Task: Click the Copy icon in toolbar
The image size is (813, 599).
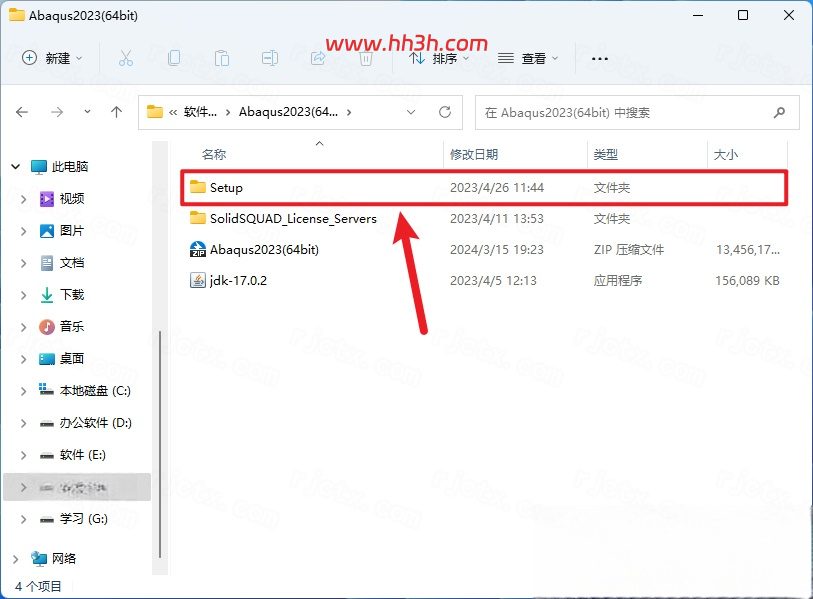Action: (174, 58)
